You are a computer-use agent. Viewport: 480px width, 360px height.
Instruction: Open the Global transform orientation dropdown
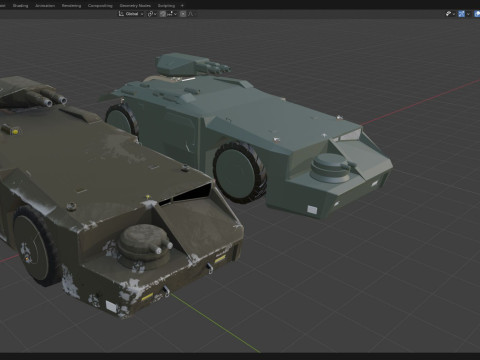(131, 14)
